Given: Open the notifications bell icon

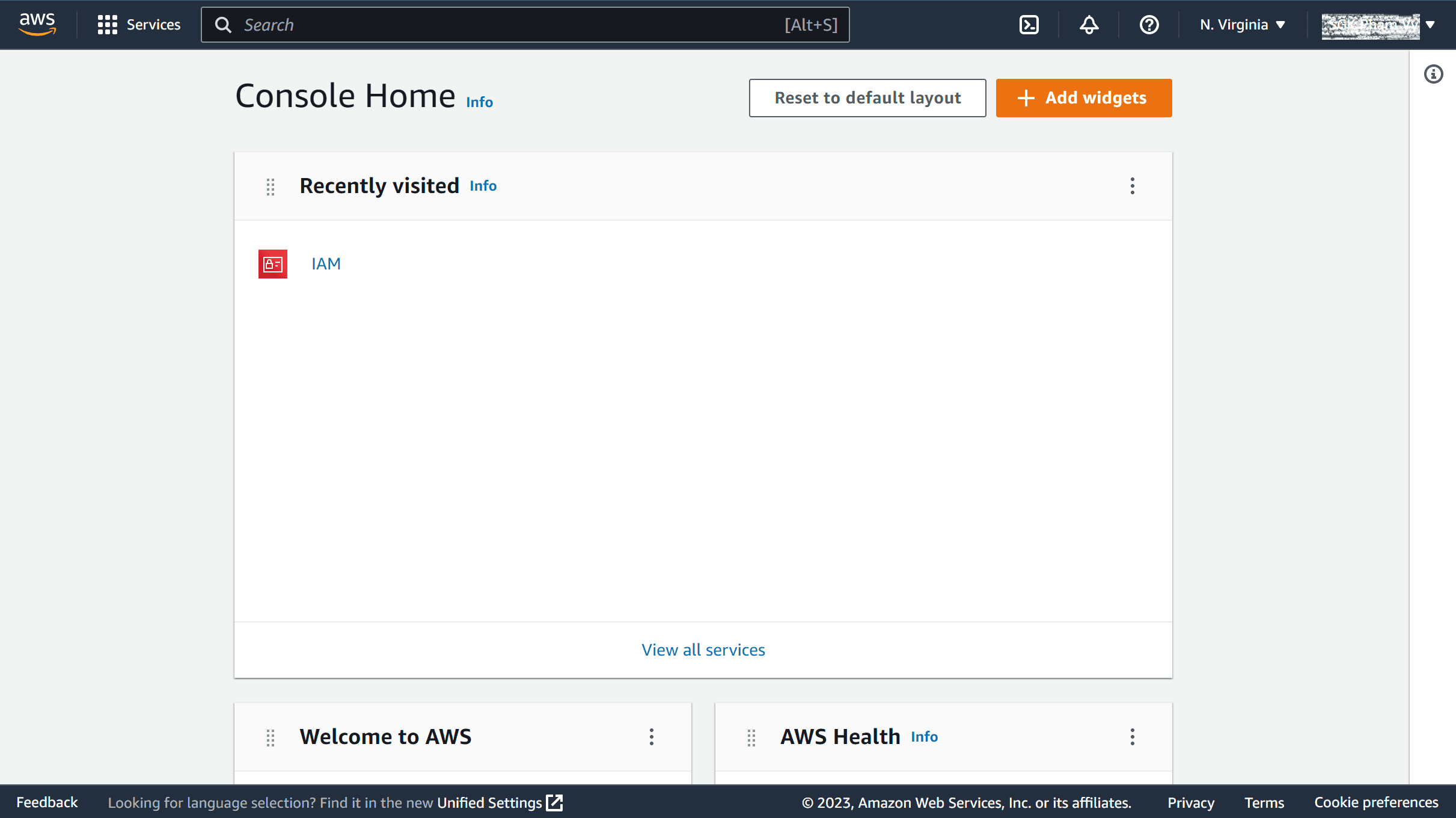Looking at the screenshot, I should coord(1089,25).
